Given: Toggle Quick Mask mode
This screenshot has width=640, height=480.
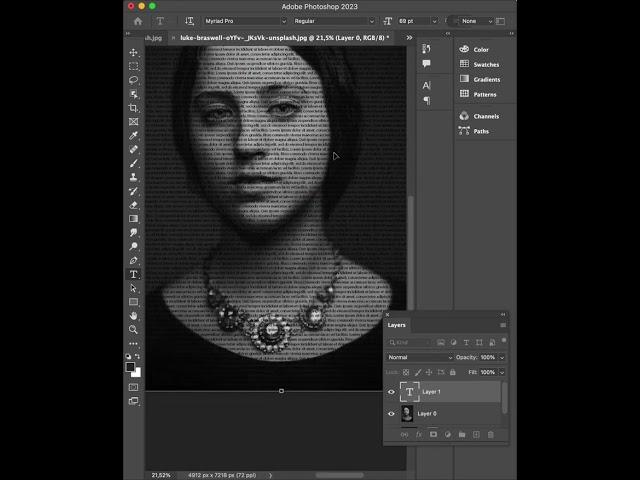Looking at the screenshot, I should 133,387.
